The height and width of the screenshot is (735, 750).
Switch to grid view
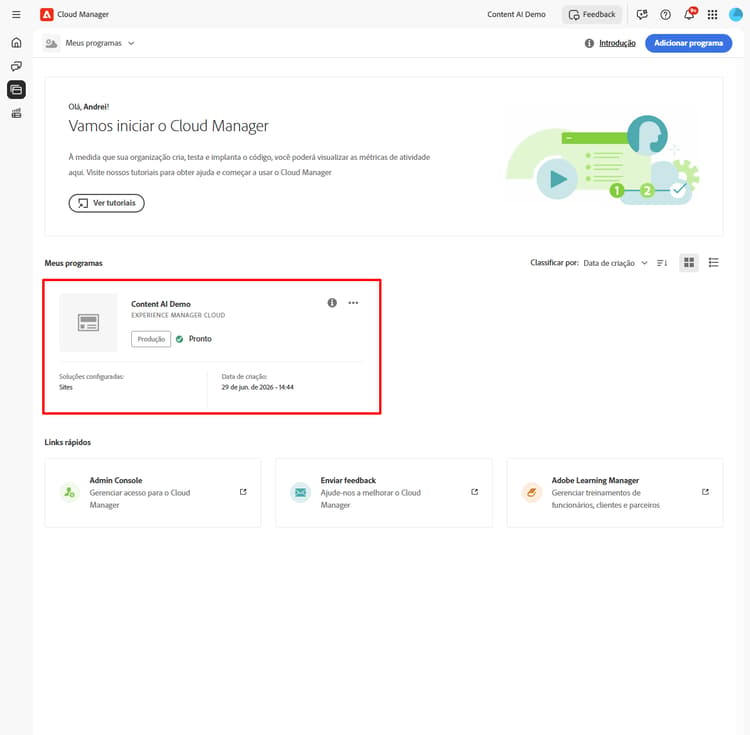(689, 263)
